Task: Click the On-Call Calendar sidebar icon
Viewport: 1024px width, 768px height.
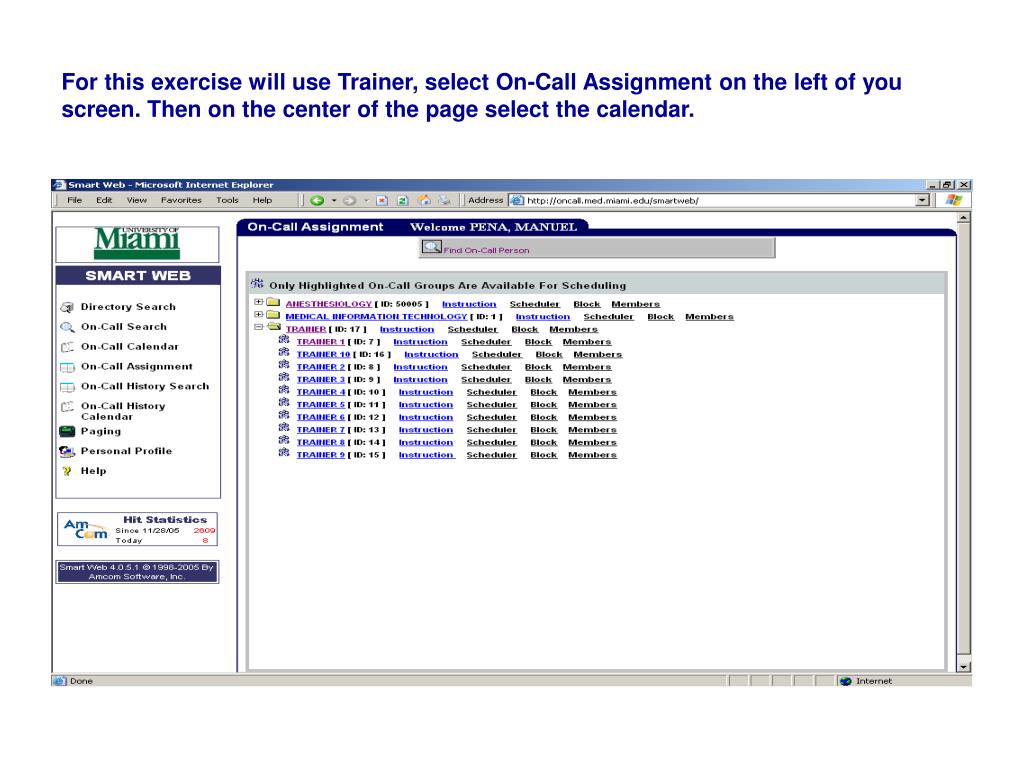Action: coord(67,347)
